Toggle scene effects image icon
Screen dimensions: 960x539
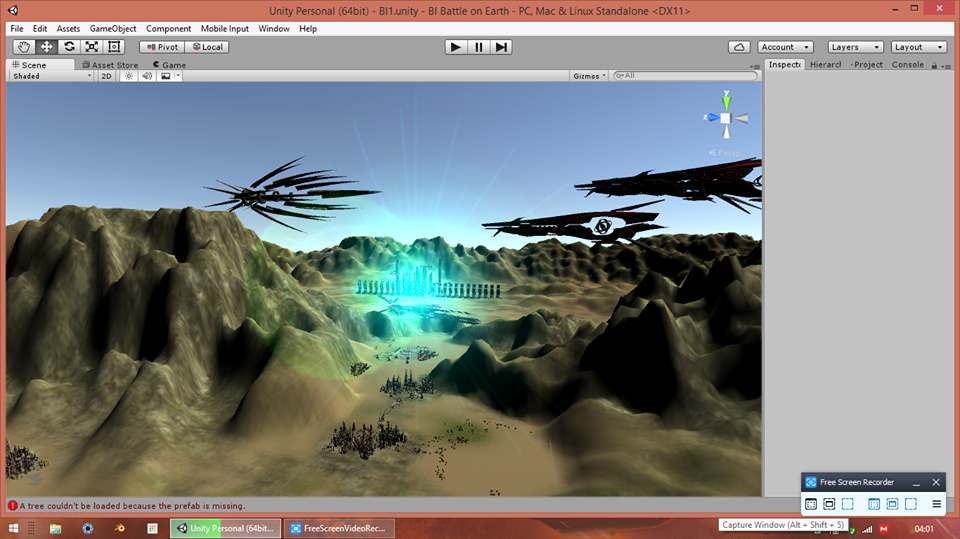tap(166, 76)
